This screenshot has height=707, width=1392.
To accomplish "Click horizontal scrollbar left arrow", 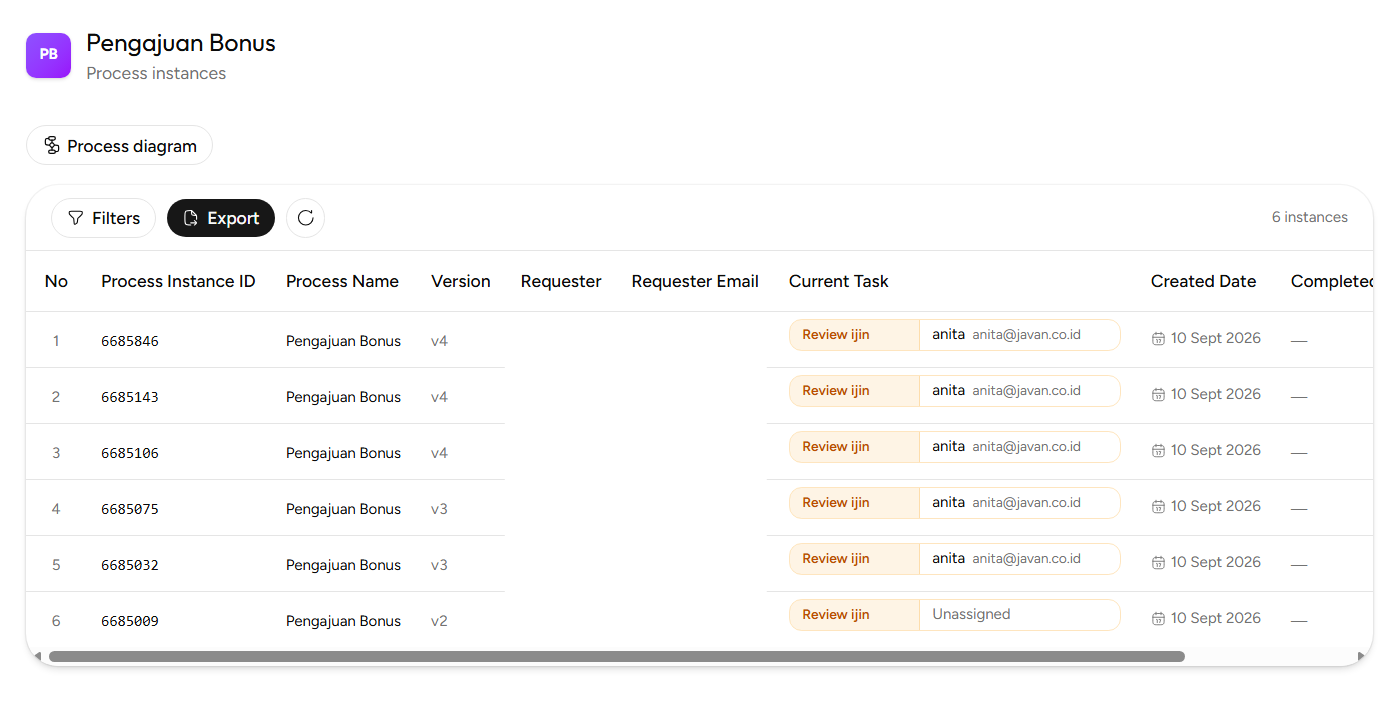I will click(x=37, y=657).
